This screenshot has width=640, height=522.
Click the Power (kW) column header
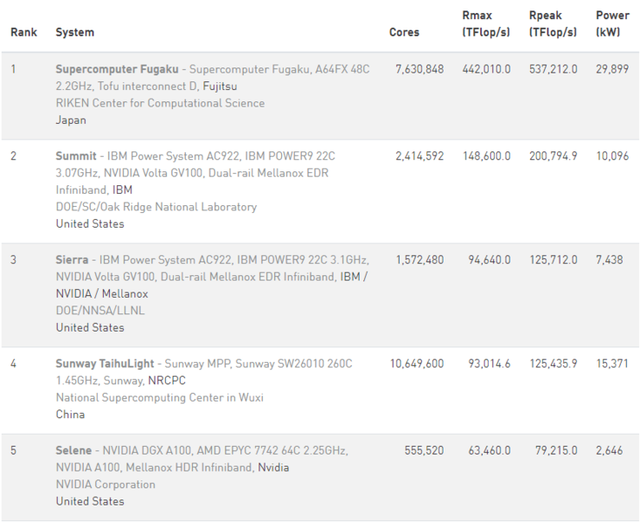coord(612,24)
